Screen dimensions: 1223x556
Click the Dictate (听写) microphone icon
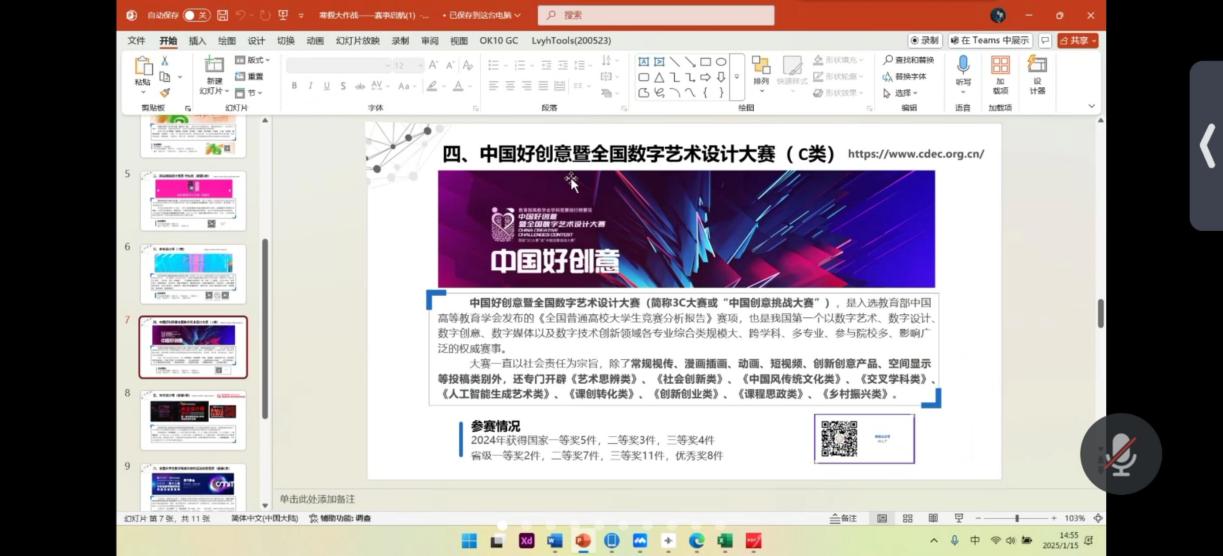[962, 68]
